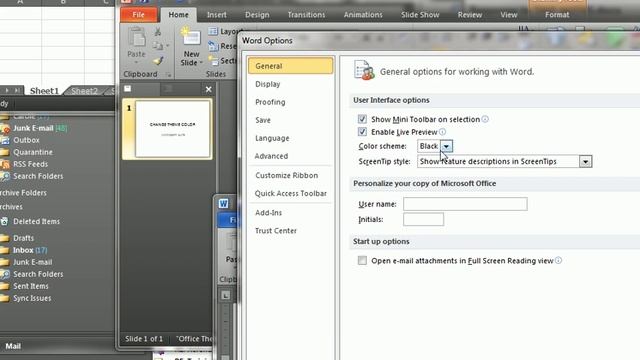This screenshot has height=360, width=640.
Task: Select Language category in Word Options
Action: (291, 138)
